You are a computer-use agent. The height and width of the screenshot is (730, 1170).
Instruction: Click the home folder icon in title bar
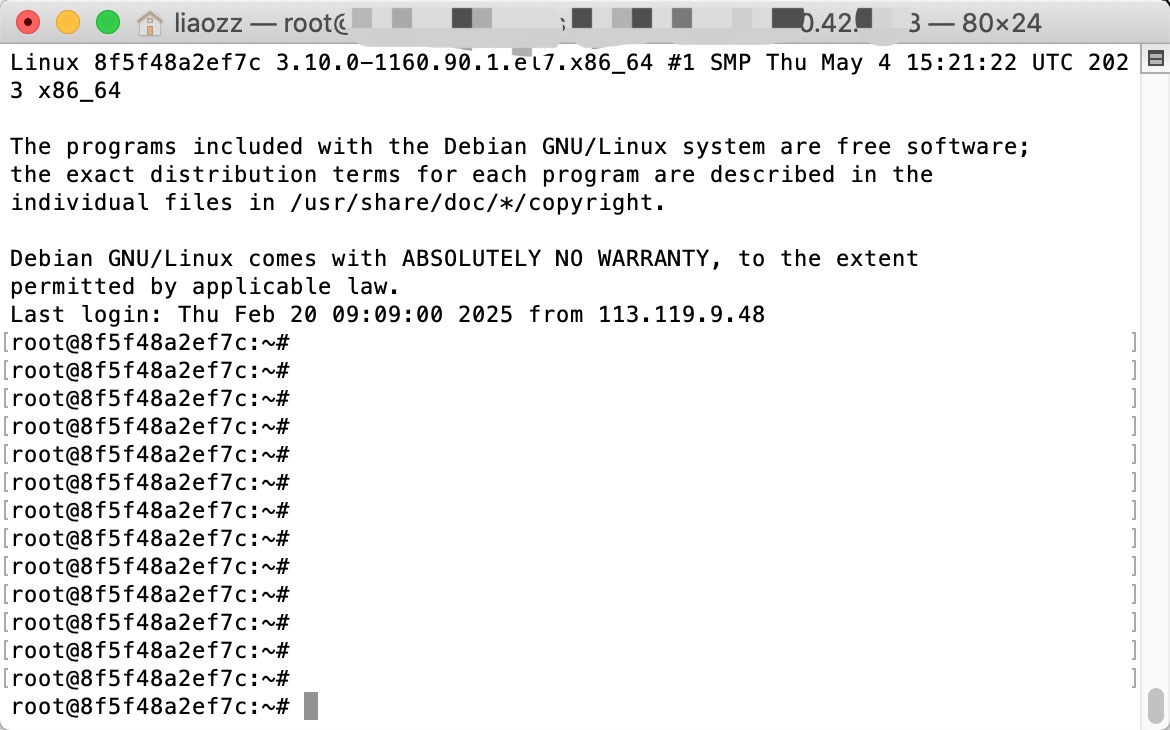tap(150, 23)
